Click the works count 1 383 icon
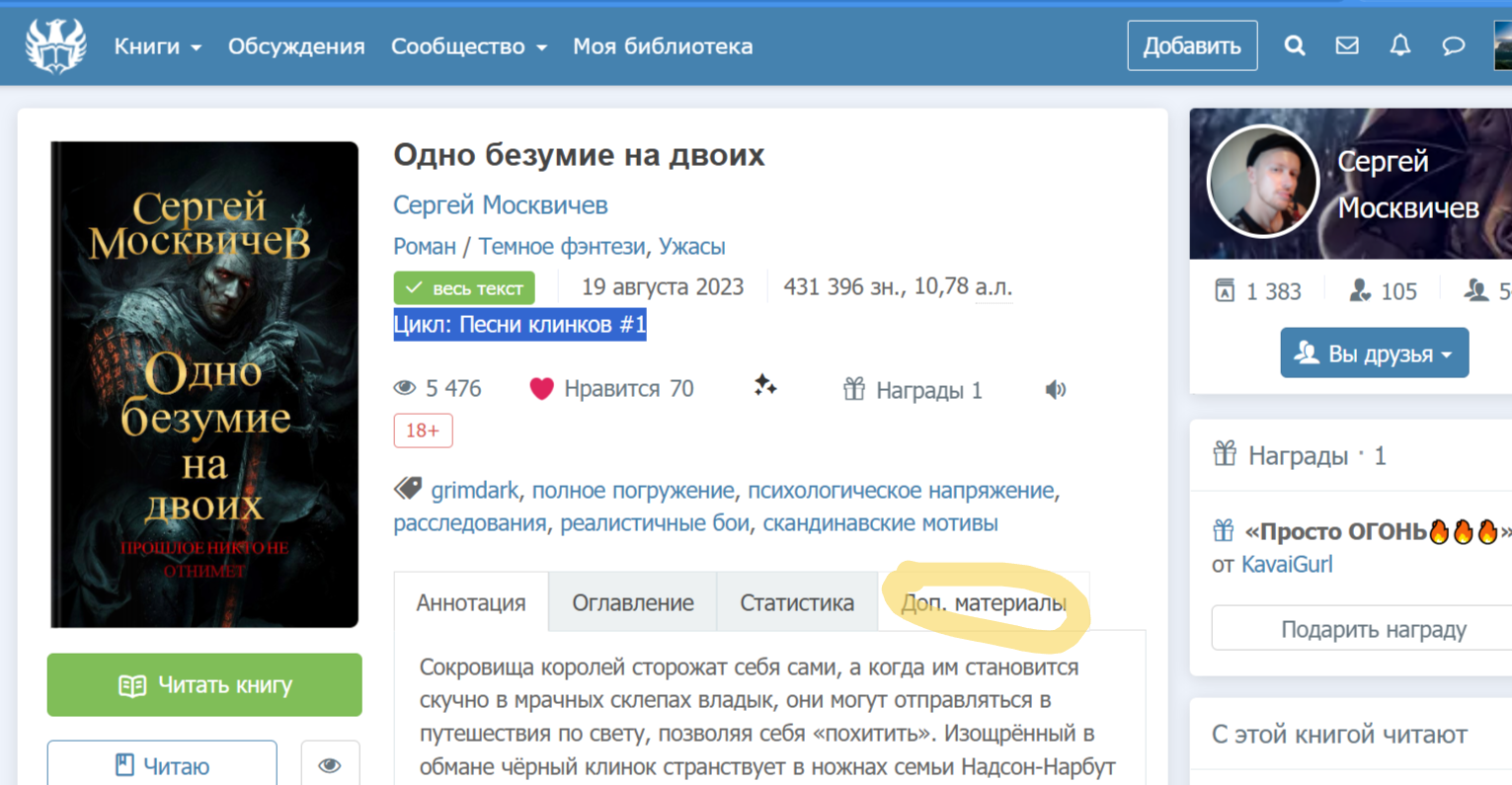This screenshot has height=785, width=1512. pos(1225,290)
